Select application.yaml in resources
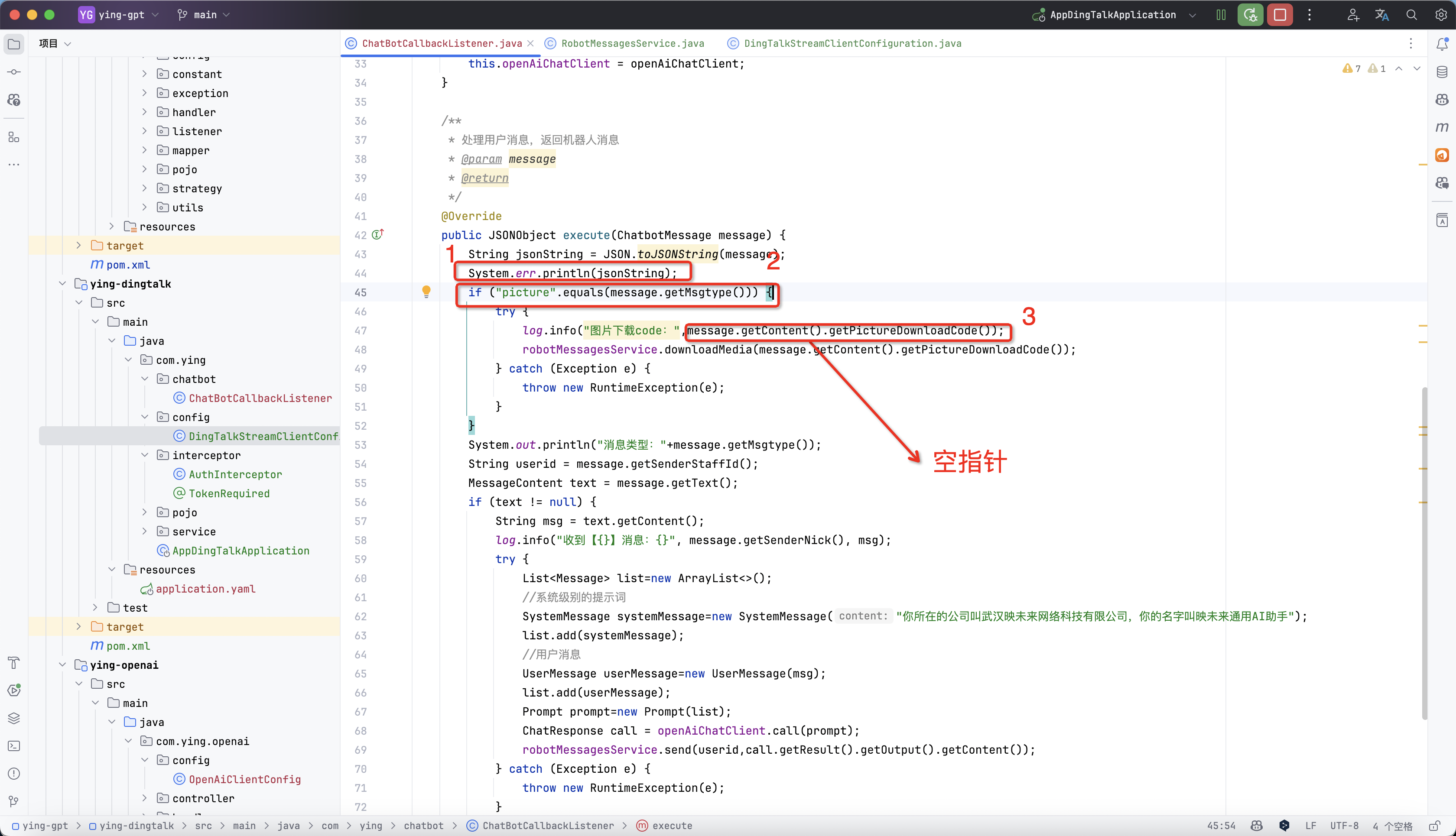The image size is (1456, 836). pos(198,589)
